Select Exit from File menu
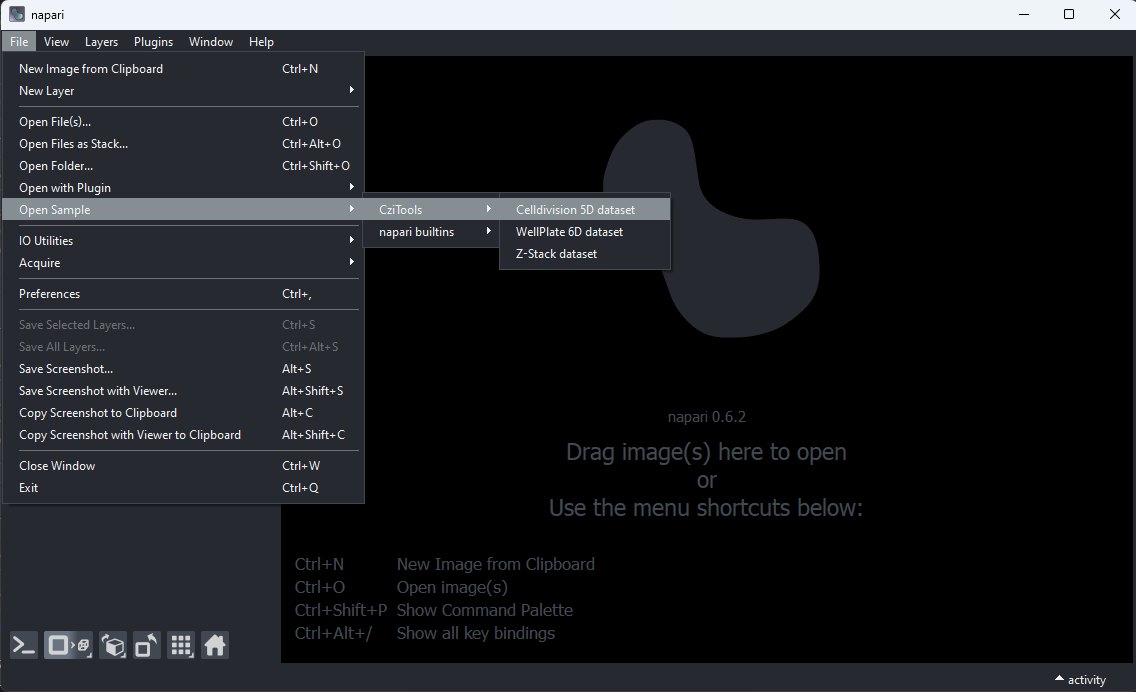Viewport: 1136px width, 692px height. (x=183, y=488)
